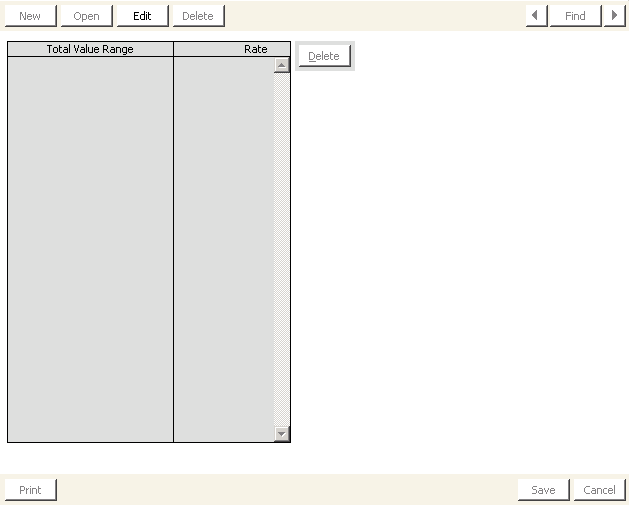This screenshot has height=505, width=629.
Task: Go to previous record with left arrow
Action: pos(536,16)
